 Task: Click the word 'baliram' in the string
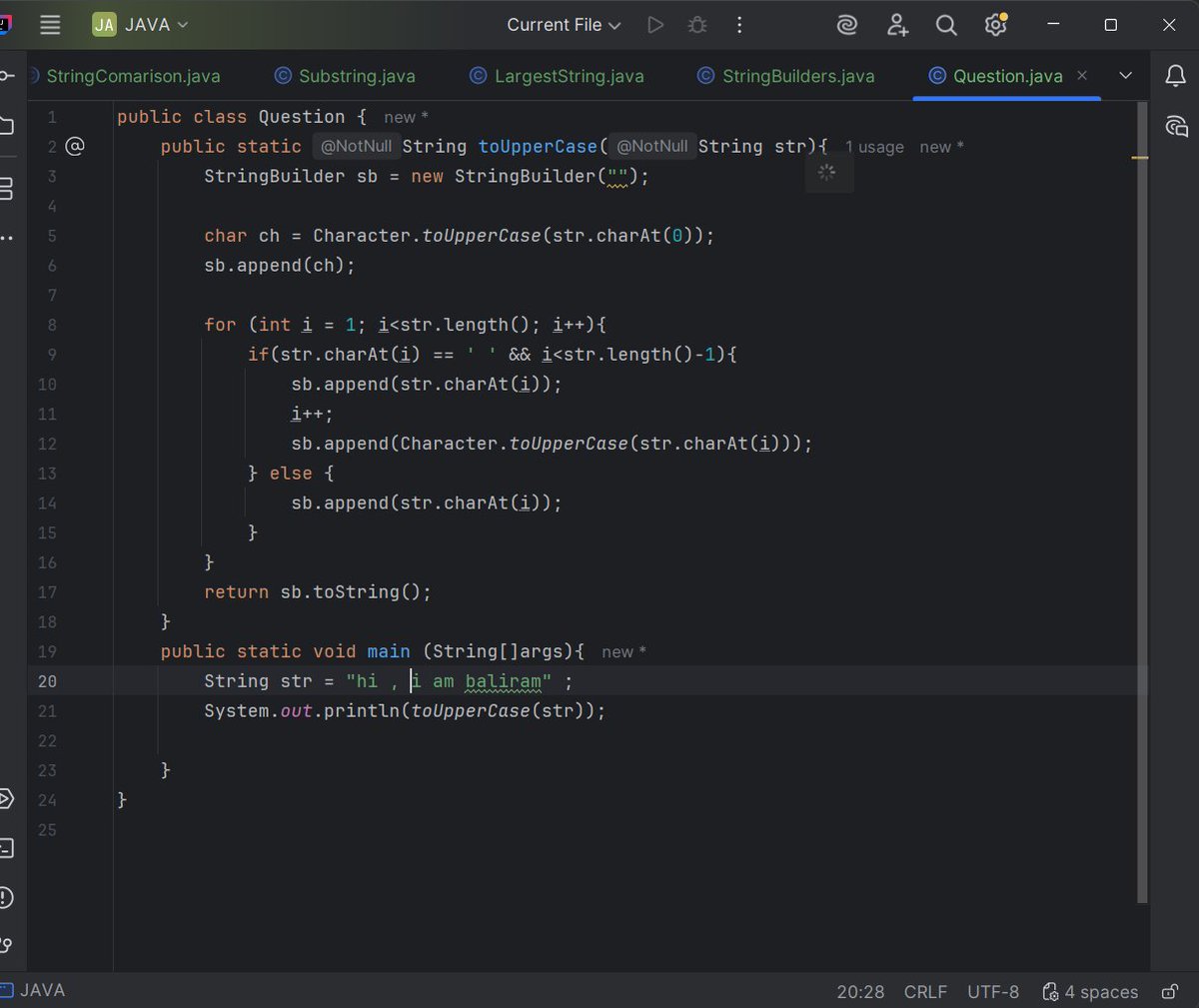coord(503,681)
